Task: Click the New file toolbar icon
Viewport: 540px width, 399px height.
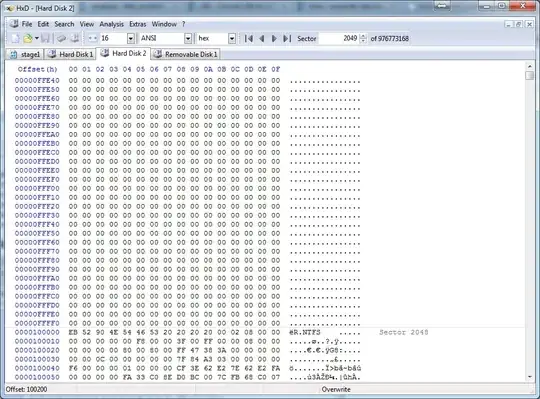Action: [15, 38]
